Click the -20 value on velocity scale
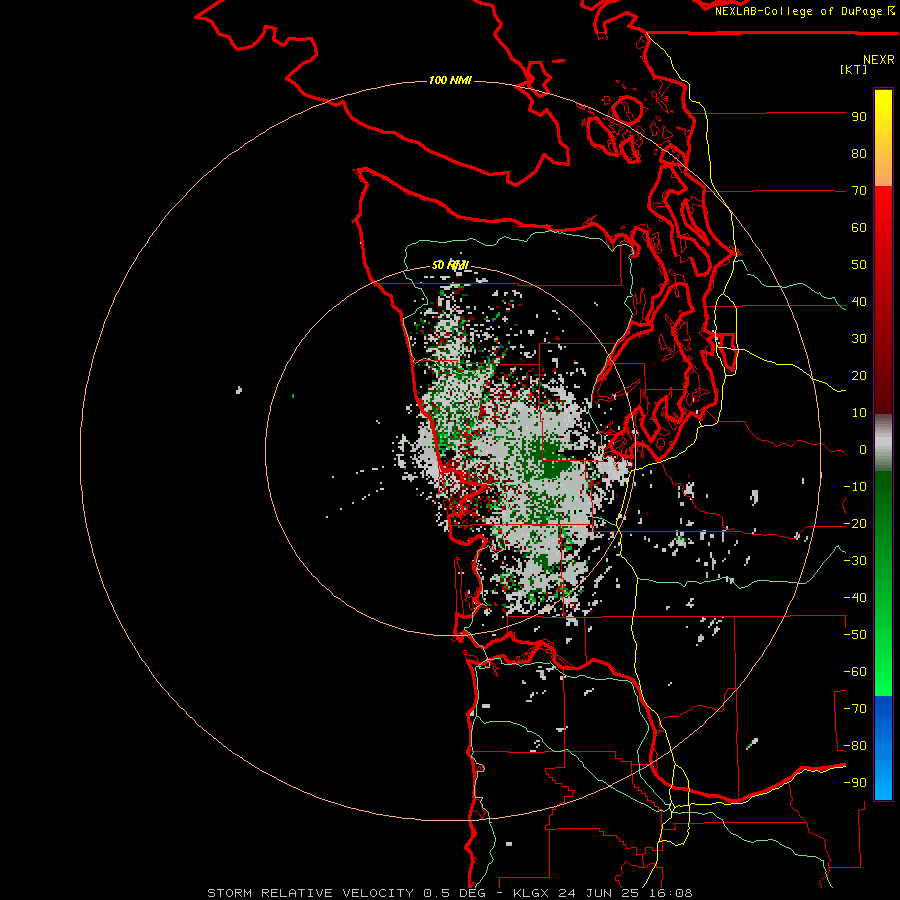This screenshot has height=900, width=900. (855, 524)
